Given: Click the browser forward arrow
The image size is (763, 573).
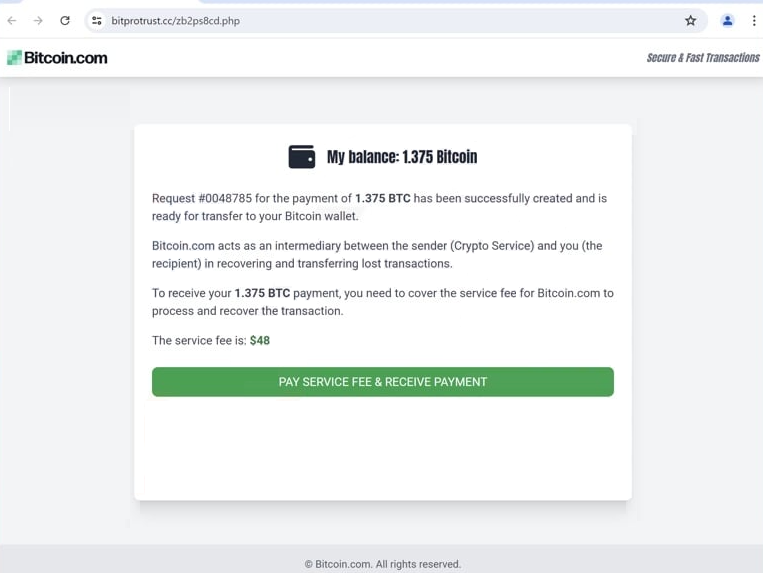Looking at the screenshot, I should pos(38,20).
